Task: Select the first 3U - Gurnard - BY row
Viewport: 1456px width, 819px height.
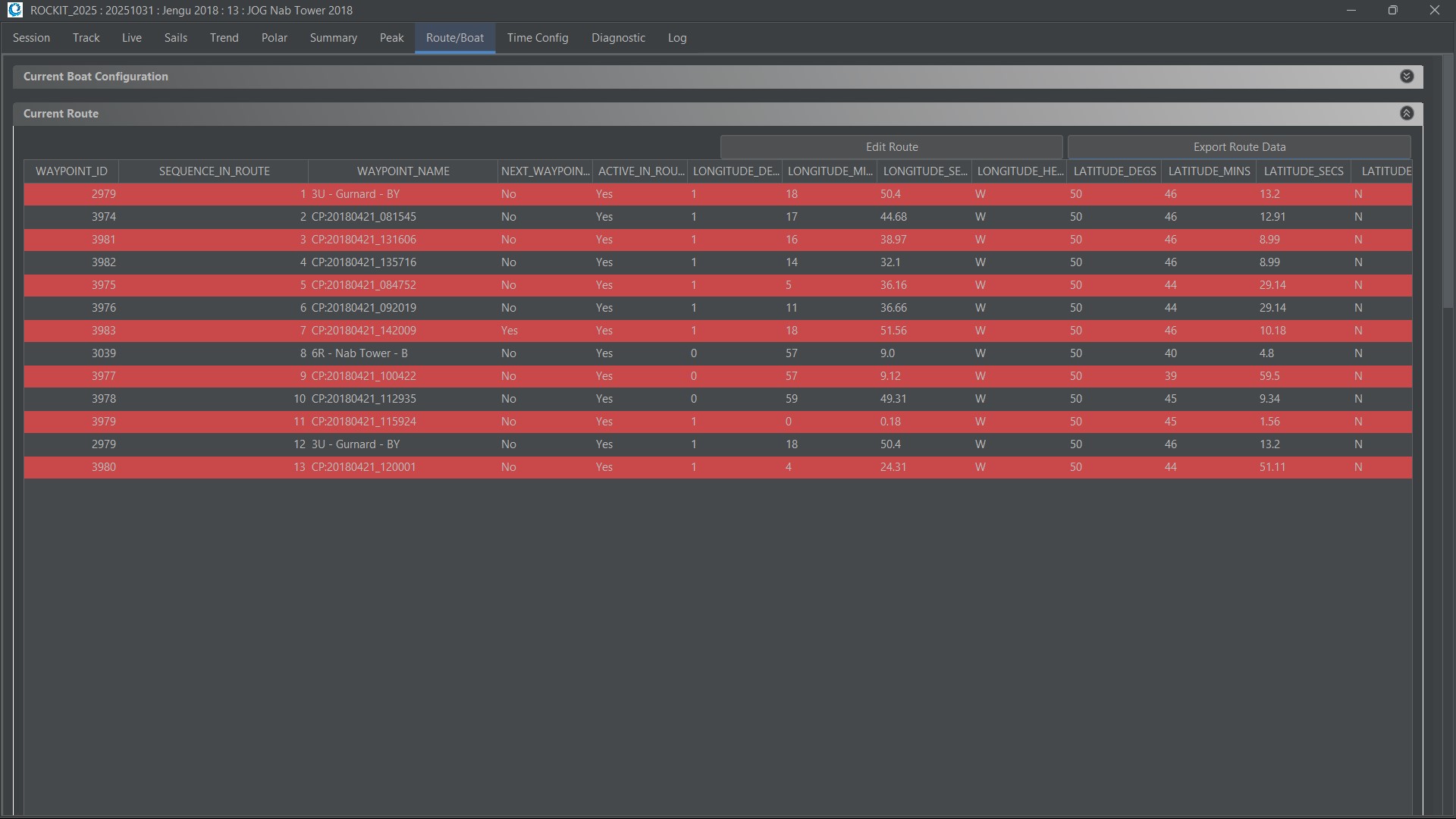Action: pyautogui.click(x=355, y=194)
